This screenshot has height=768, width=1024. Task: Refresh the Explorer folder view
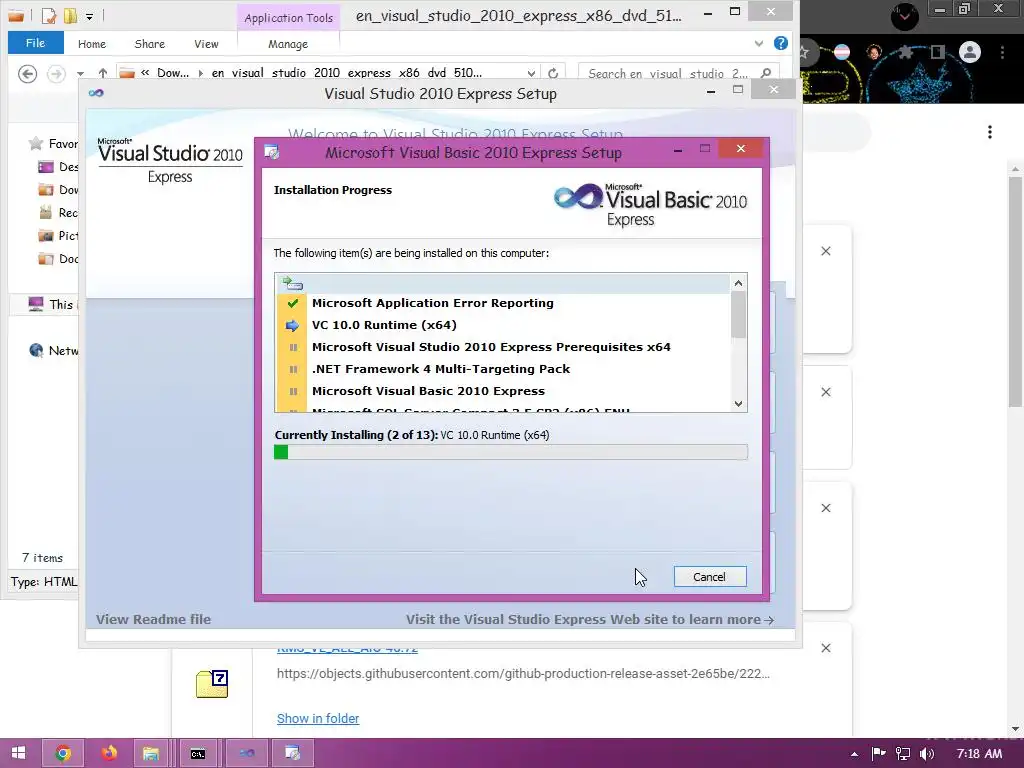[553, 73]
